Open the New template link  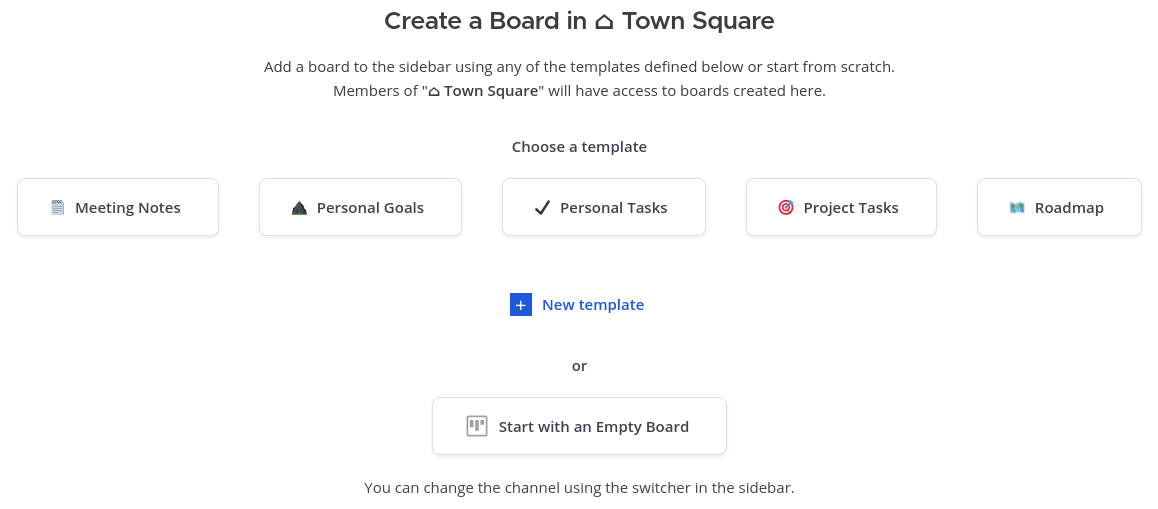coord(592,304)
